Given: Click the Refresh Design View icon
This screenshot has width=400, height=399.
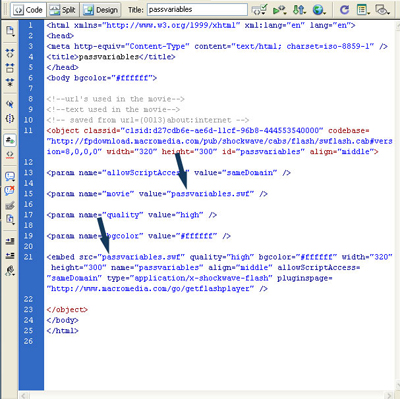Looking at the screenshot, I should pos(344,10).
